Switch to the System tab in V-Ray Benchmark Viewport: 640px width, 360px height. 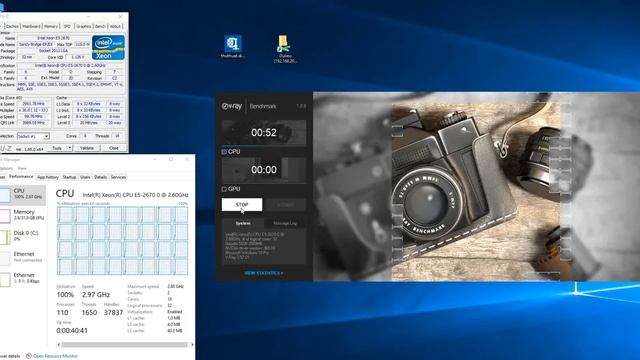243,223
